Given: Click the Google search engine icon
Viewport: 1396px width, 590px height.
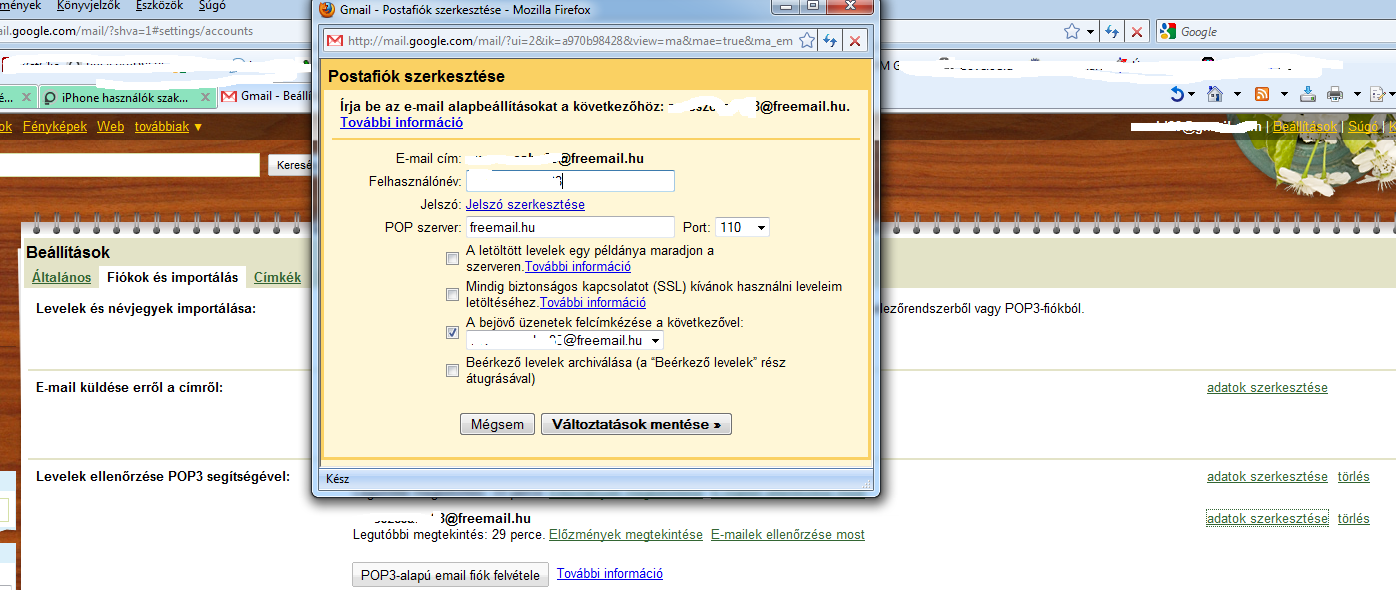Looking at the screenshot, I should coord(1167,31).
